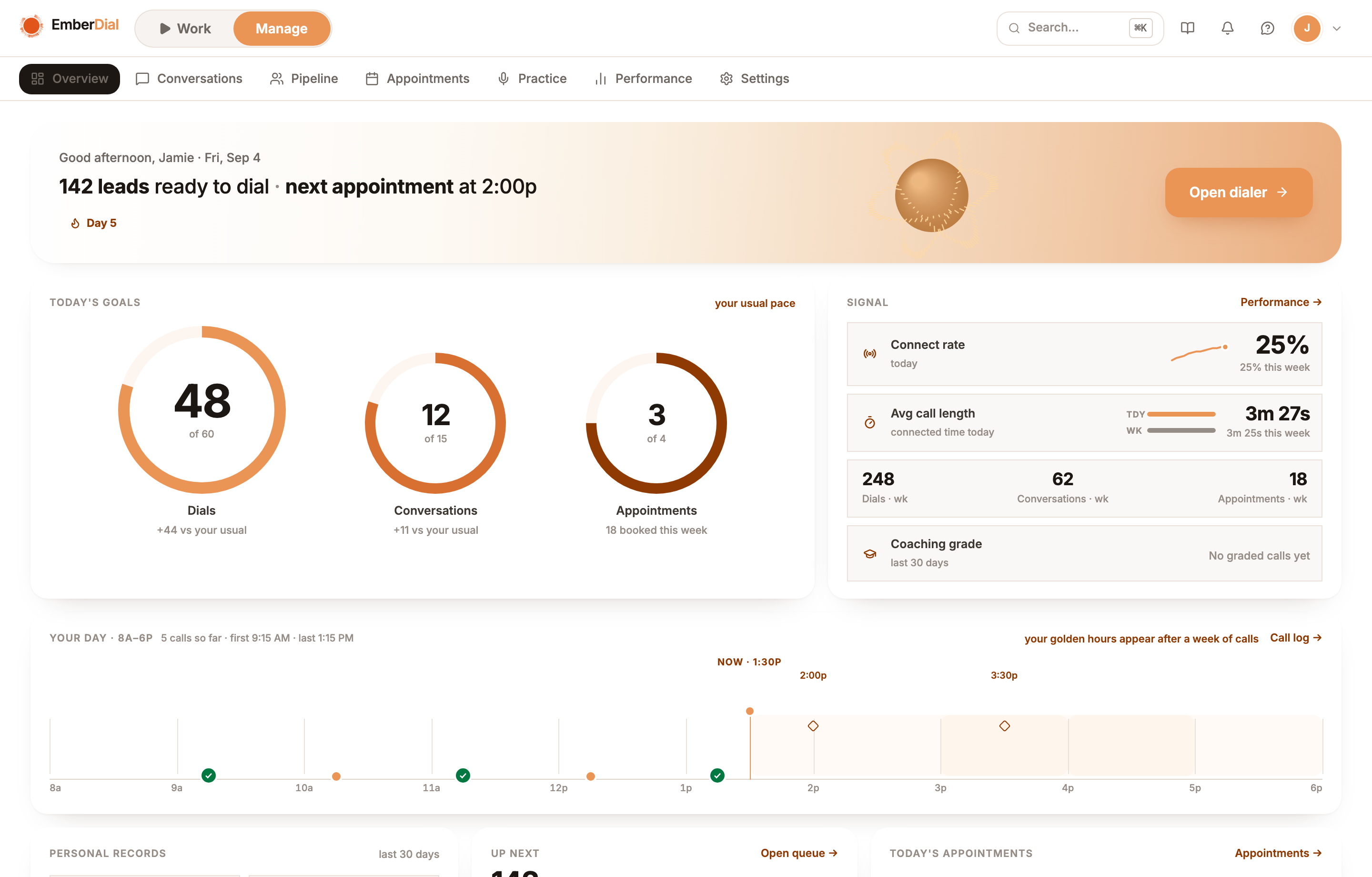Image resolution: width=1372 pixels, height=877 pixels.
Task: Open the help chat icon
Action: (x=1267, y=28)
